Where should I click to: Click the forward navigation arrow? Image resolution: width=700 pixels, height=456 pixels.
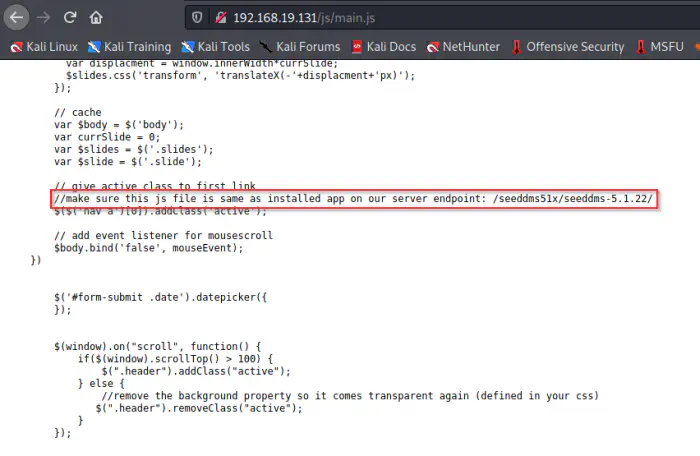[x=44, y=17]
